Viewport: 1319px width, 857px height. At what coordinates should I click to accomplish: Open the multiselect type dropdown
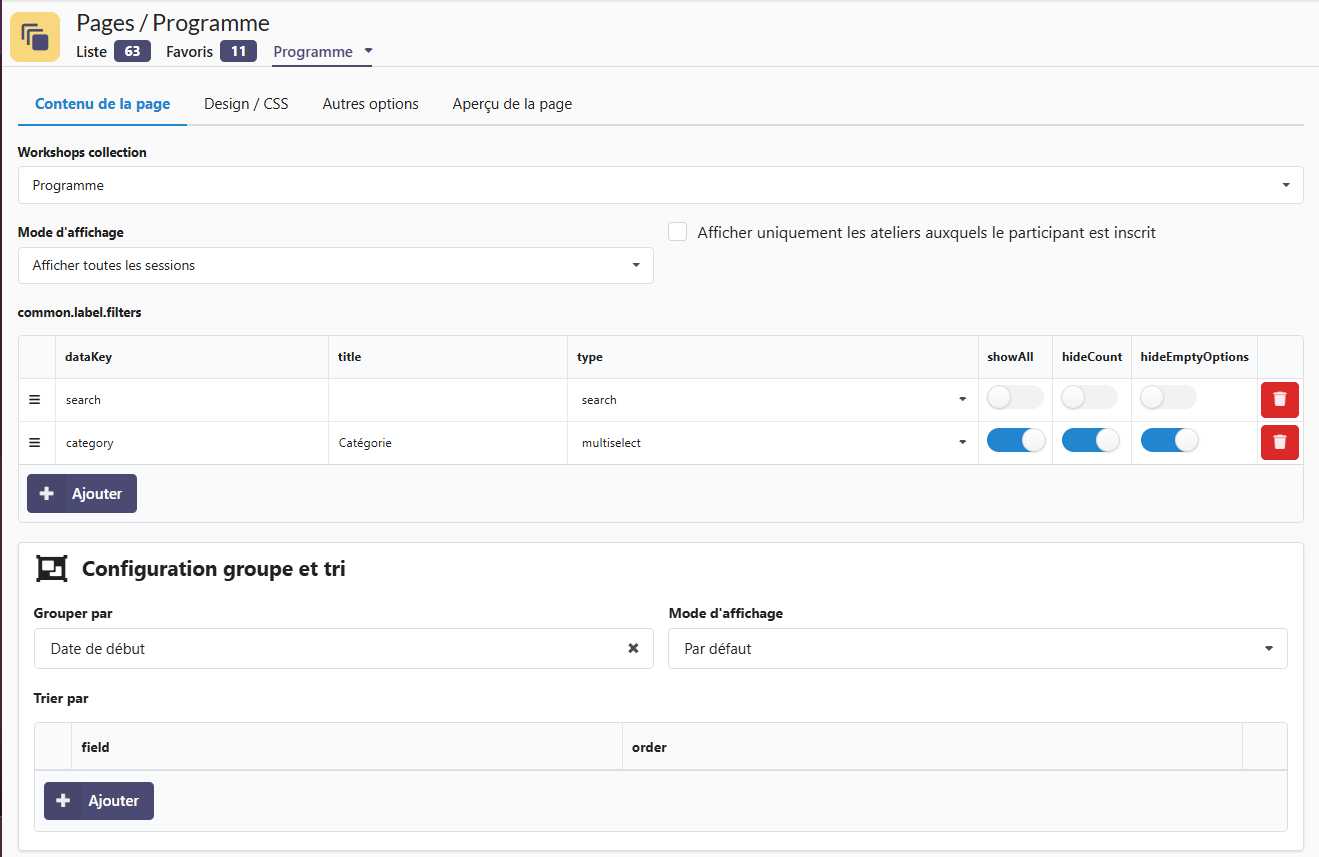point(772,443)
